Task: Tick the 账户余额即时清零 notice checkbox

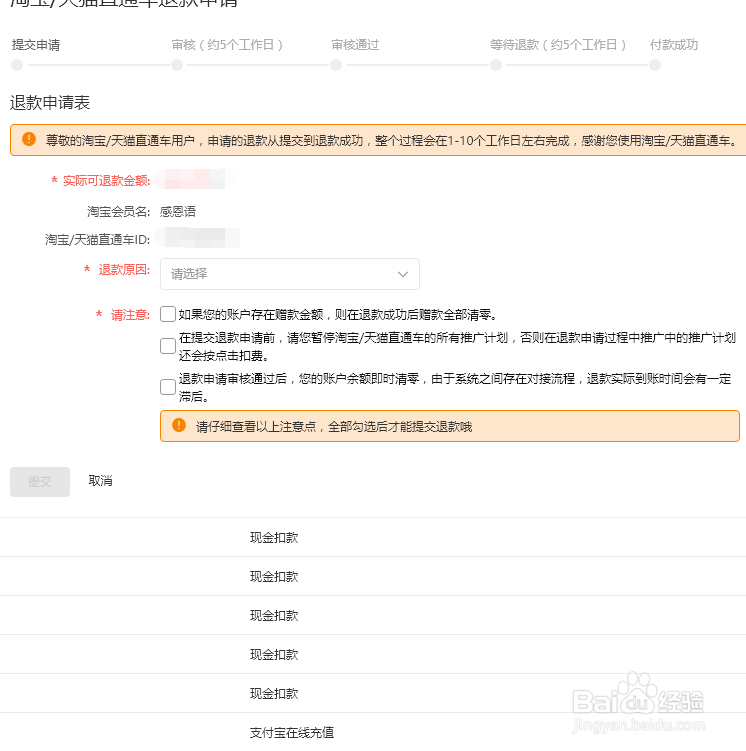Action: [x=168, y=387]
